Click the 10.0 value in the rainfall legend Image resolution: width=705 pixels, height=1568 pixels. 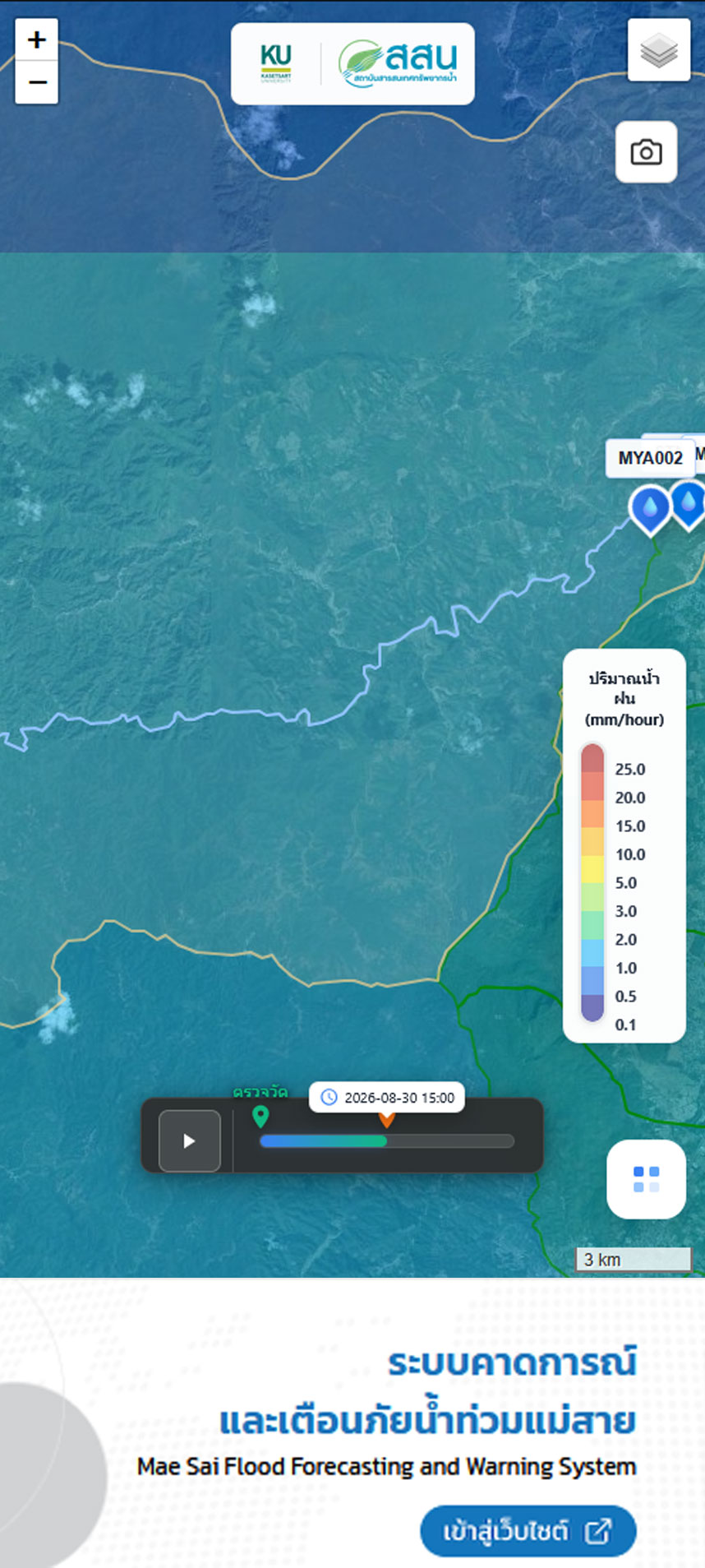click(x=630, y=854)
